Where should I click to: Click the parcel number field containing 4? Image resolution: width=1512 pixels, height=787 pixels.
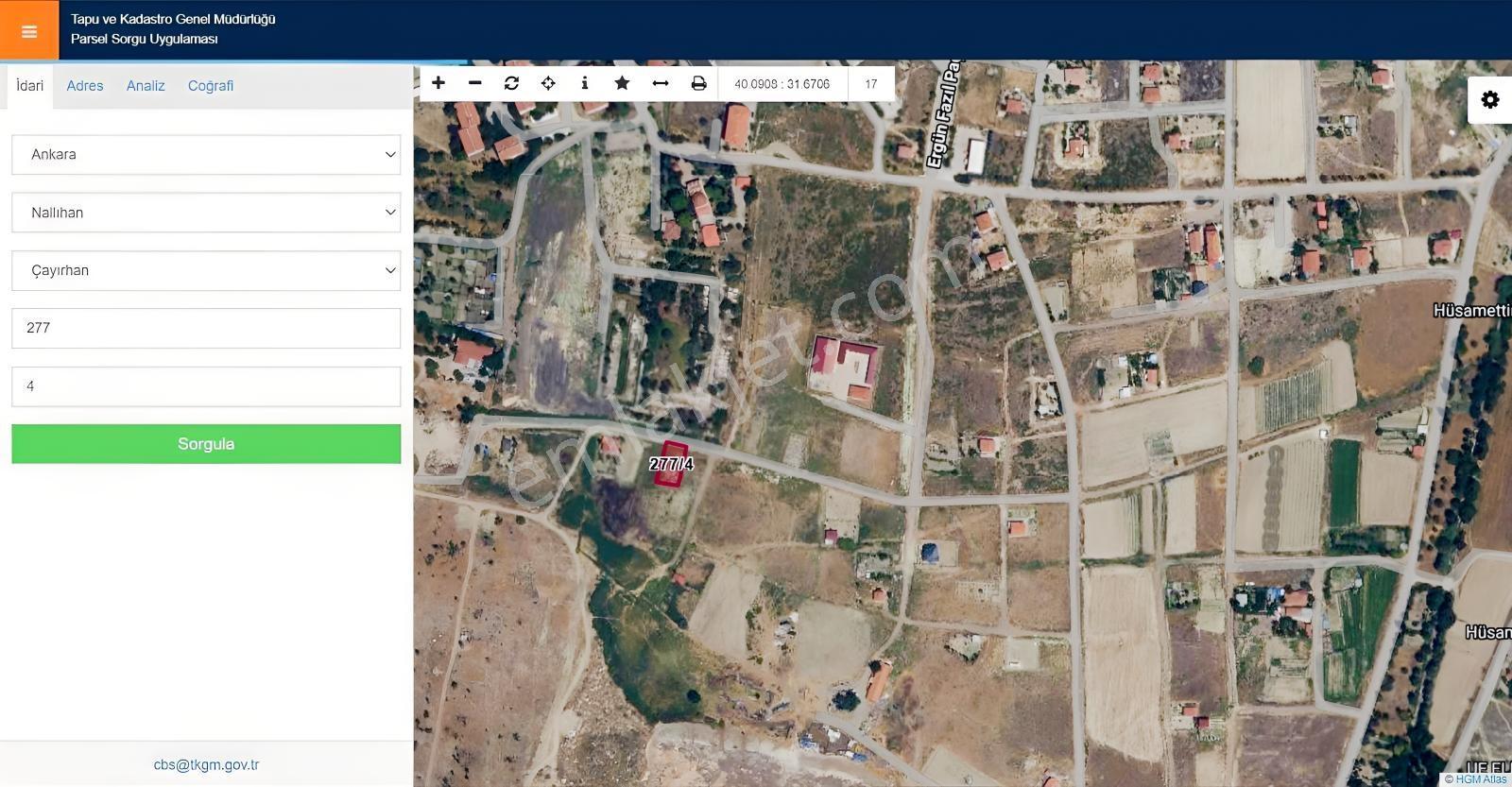pos(206,386)
